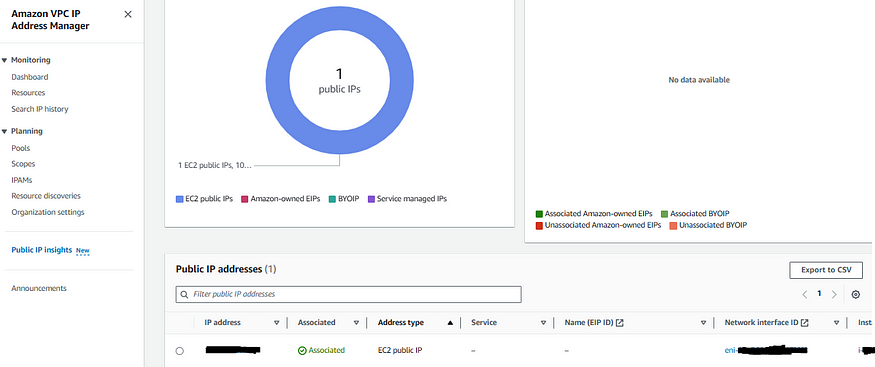875x367 pixels.
Task: Toggle BYOIP legend swatch
Action: coord(332,199)
